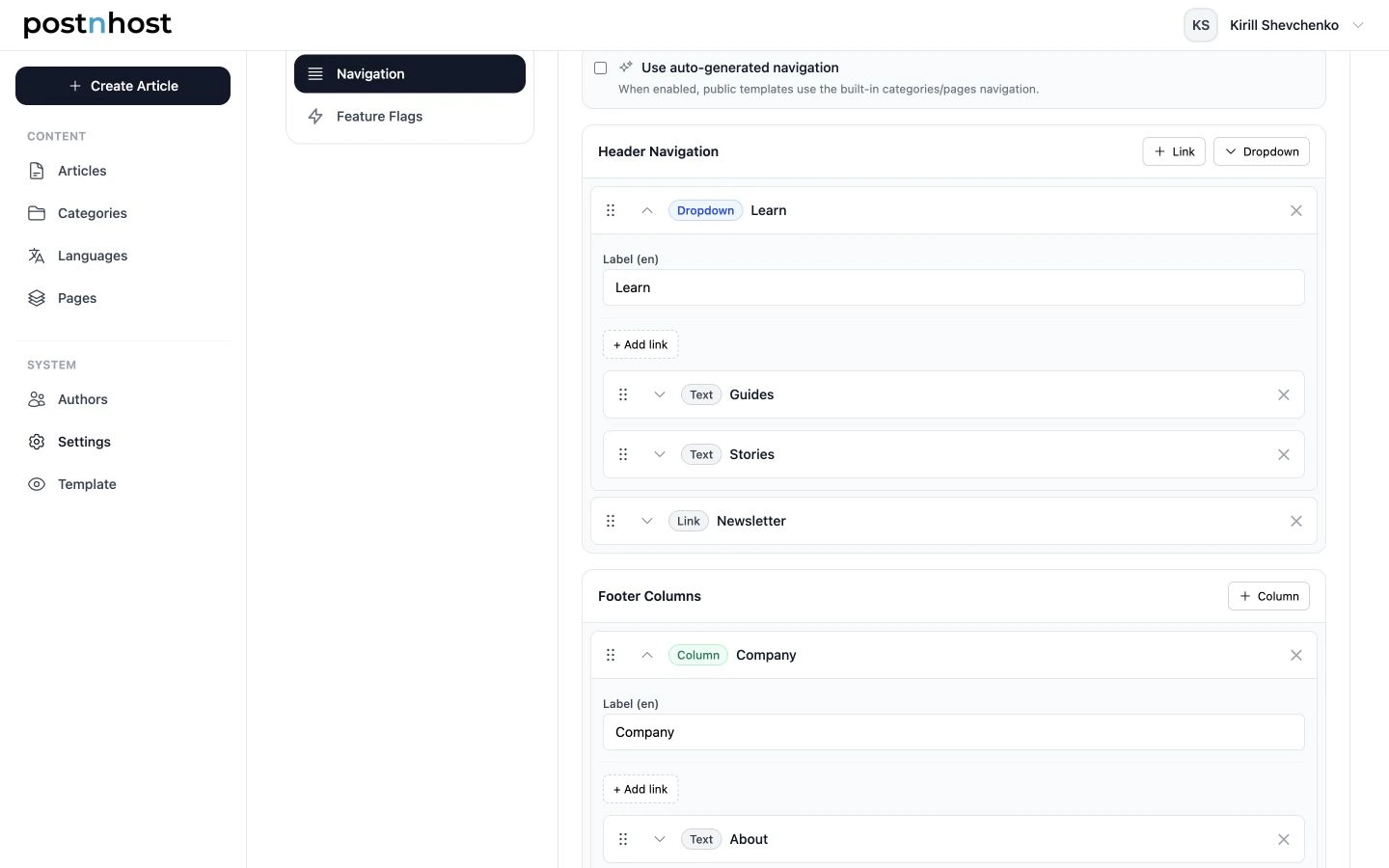This screenshot has width=1389, height=868.
Task: Add a Column to Footer Columns
Action: [1268, 596]
